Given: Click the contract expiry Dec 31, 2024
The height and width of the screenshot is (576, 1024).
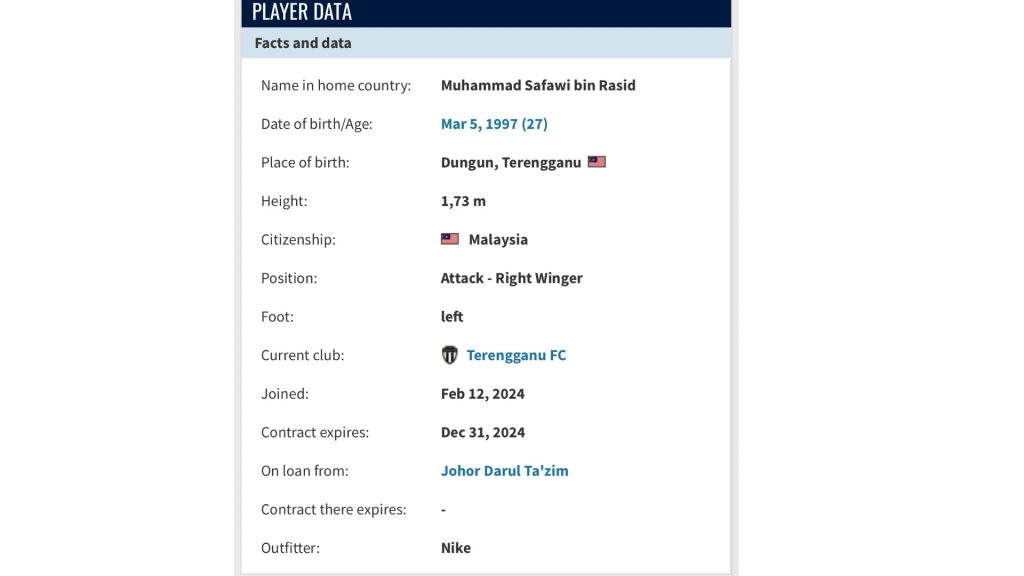Looking at the screenshot, I should tap(483, 432).
